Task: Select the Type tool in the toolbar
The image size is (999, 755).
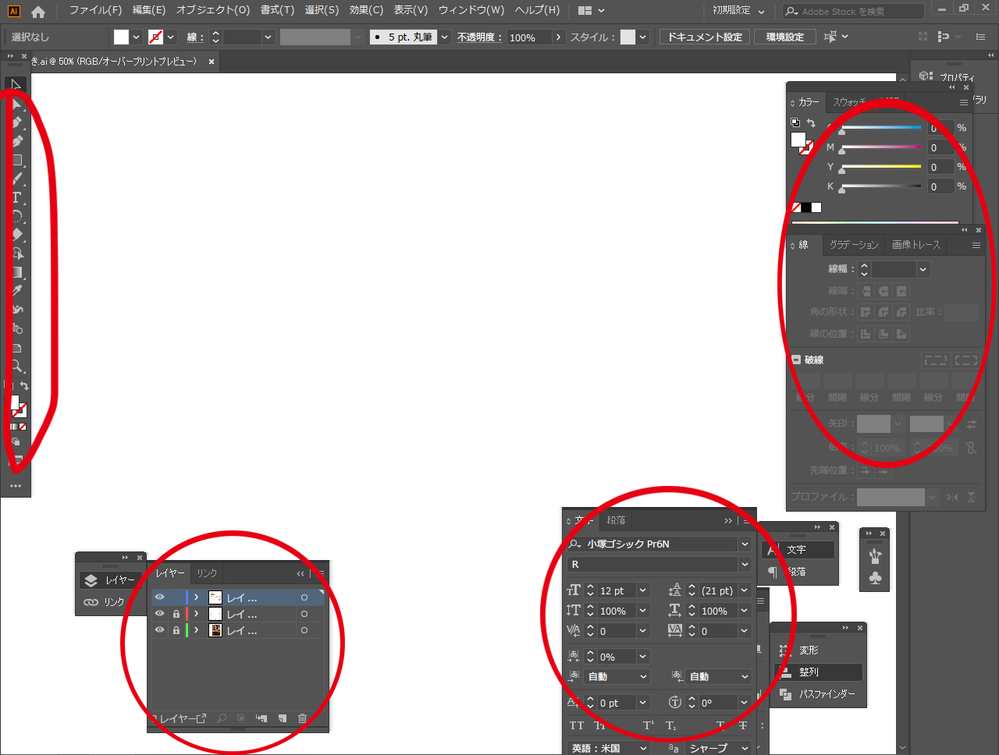Action: [x=17, y=197]
